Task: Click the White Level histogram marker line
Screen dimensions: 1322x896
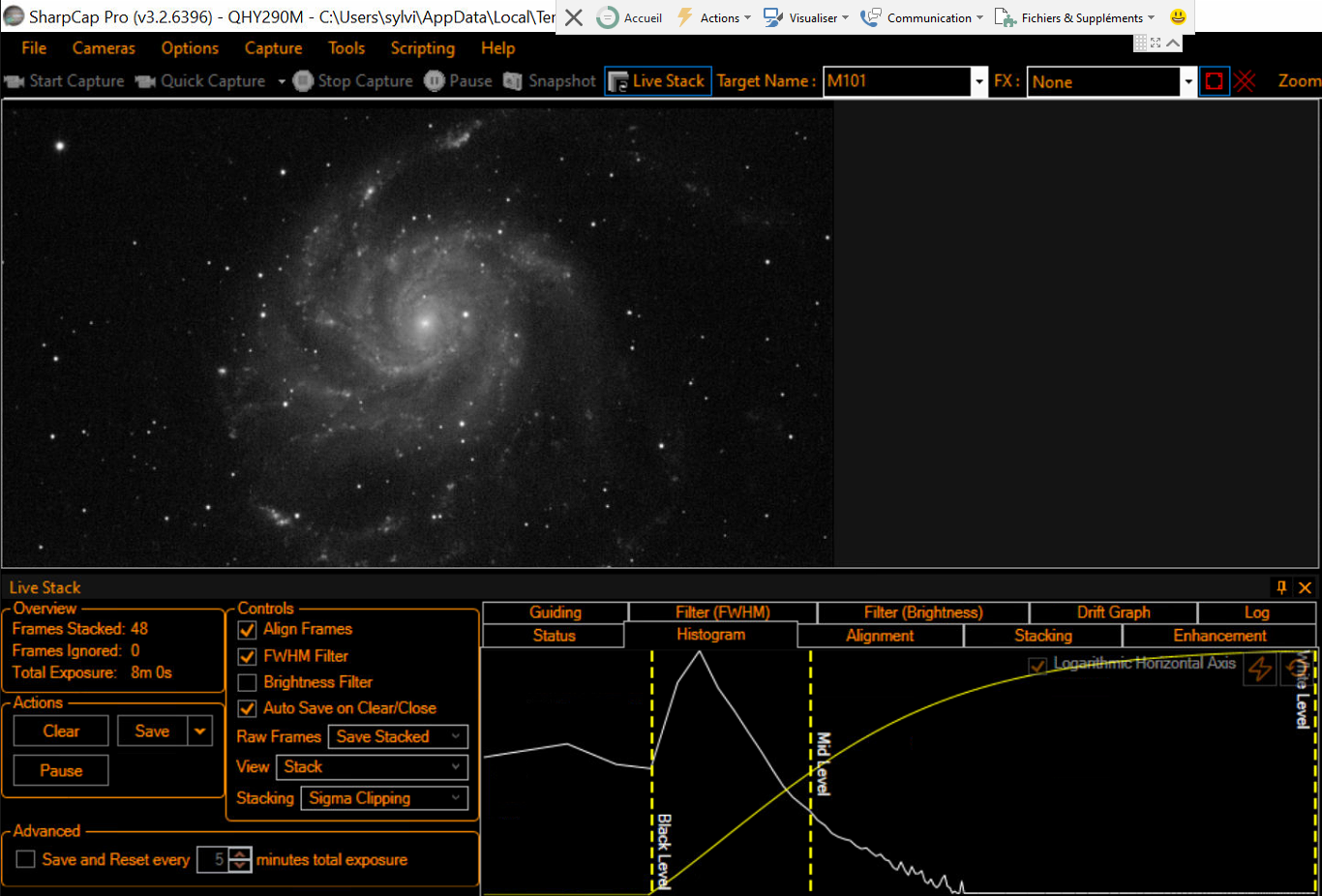Action: click(x=1313, y=771)
